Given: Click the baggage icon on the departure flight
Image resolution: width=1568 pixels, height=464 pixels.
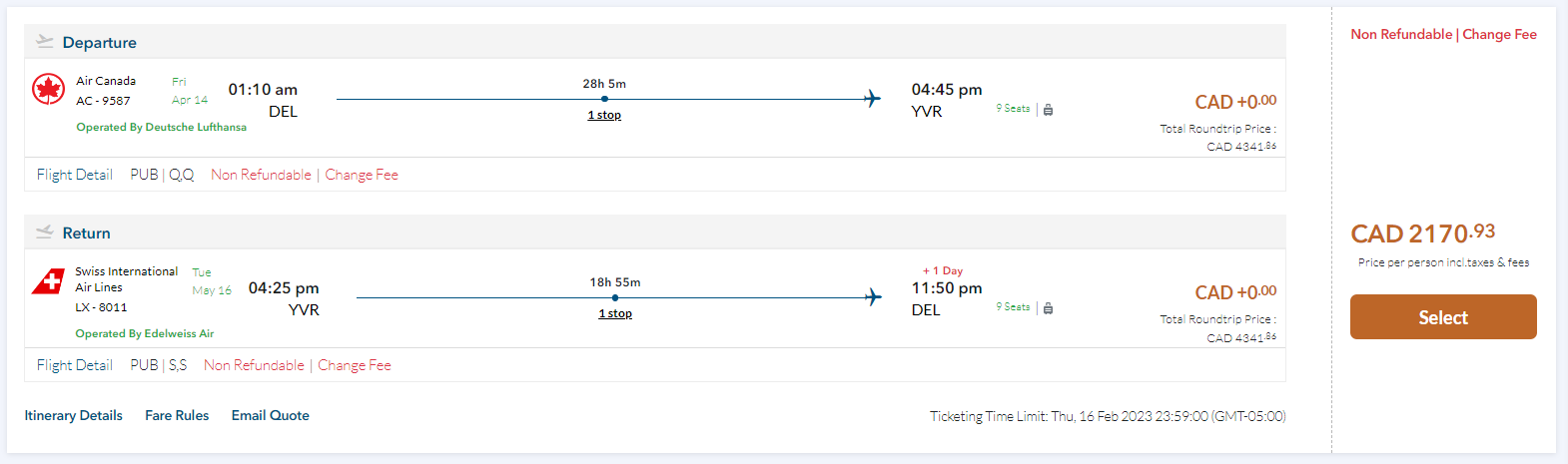Looking at the screenshot, I should pyautogui.click(x=1048, y=110).
